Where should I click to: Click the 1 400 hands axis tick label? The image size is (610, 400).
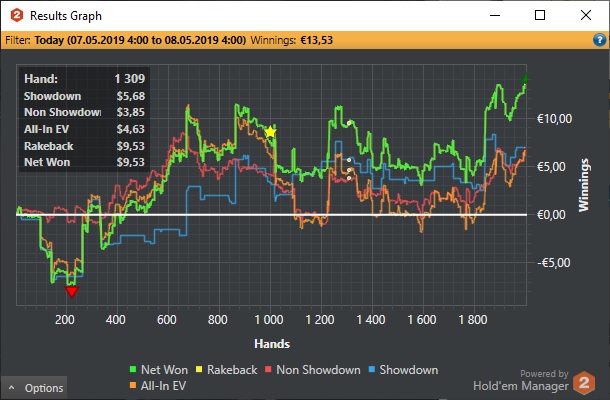[x=371, y=320]
